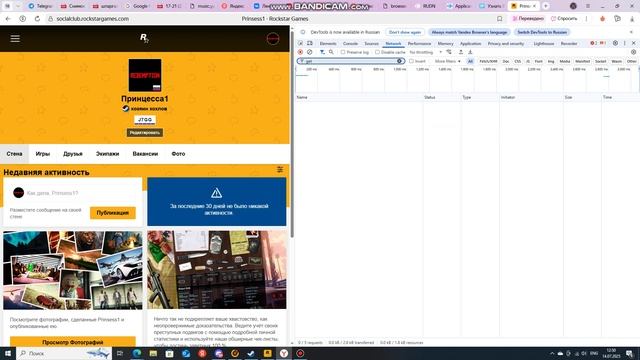Screen dimensions: 640x360
Task: Bookmark the current page
Action: click(500, 19)
